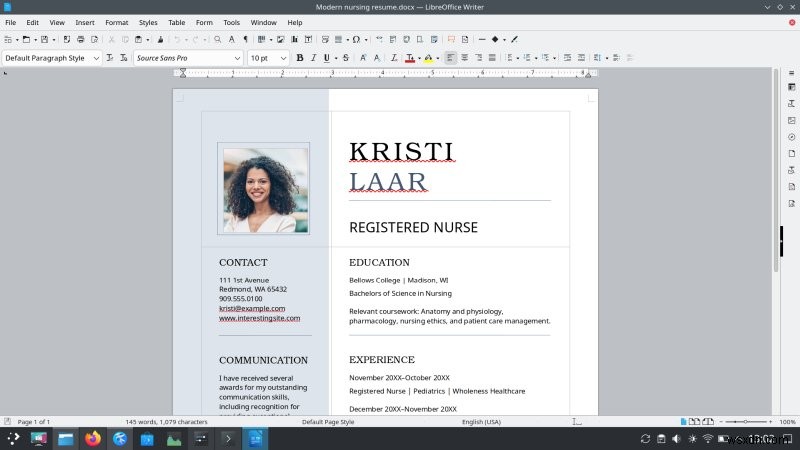Set Align Right paragraph

coord(478,58)
